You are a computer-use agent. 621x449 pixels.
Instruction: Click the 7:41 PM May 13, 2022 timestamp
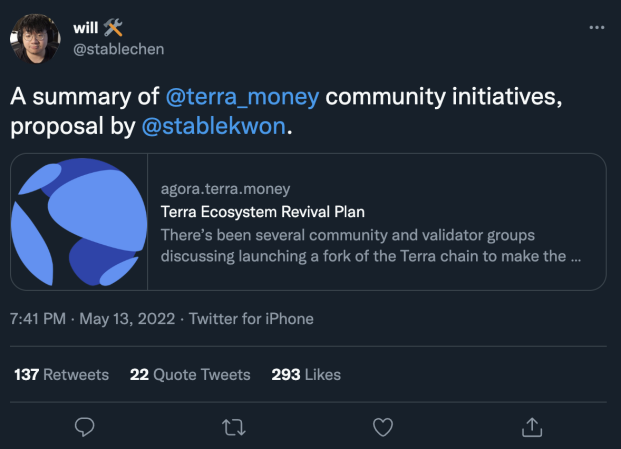tap(93, 319)
